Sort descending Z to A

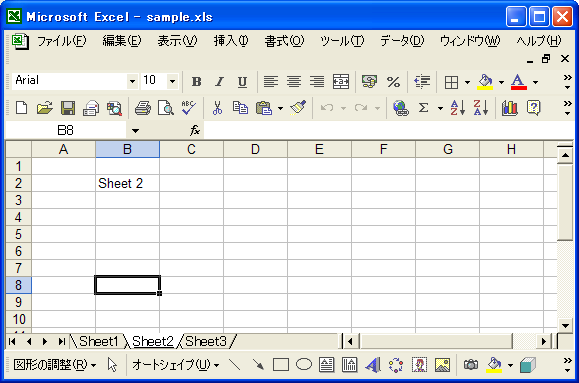click(x=481, y=108)
